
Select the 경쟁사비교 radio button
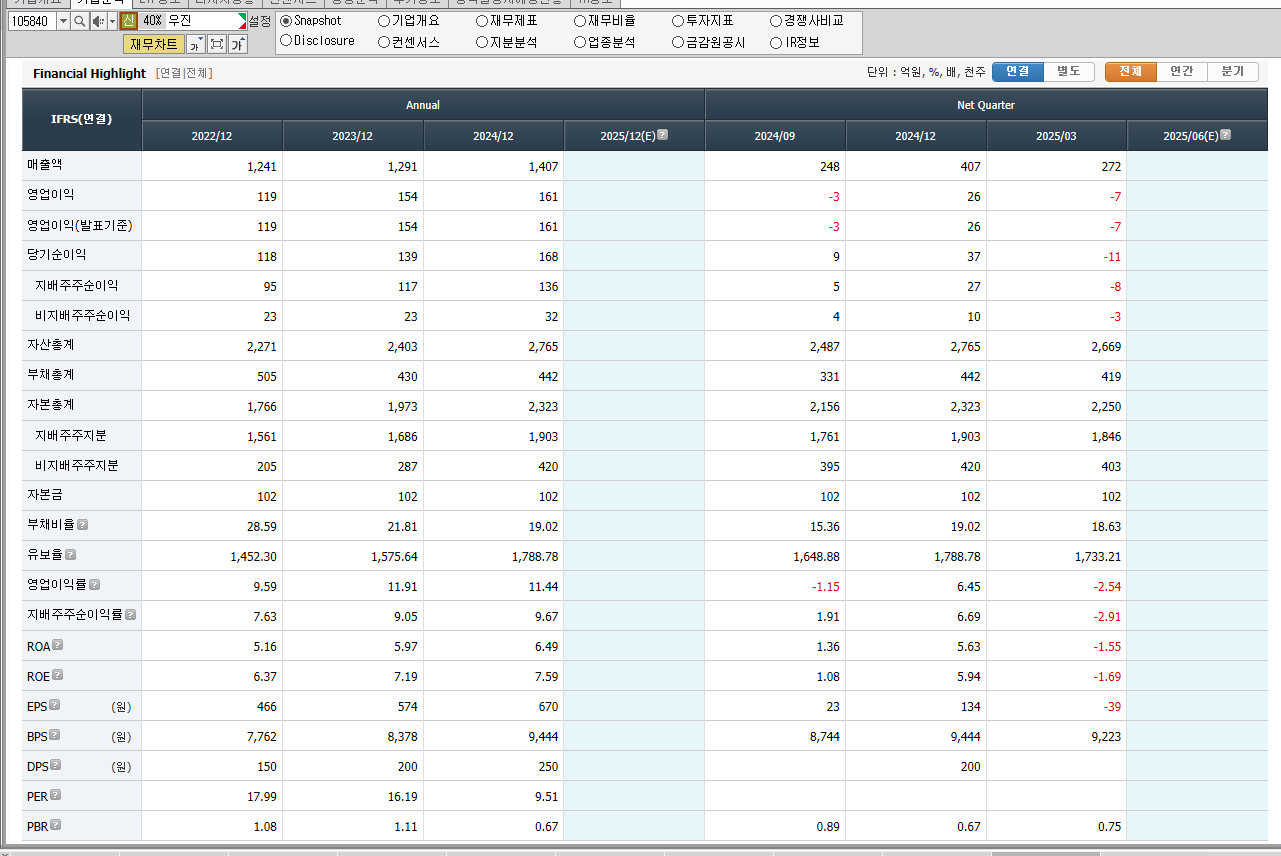pos(777,21)
